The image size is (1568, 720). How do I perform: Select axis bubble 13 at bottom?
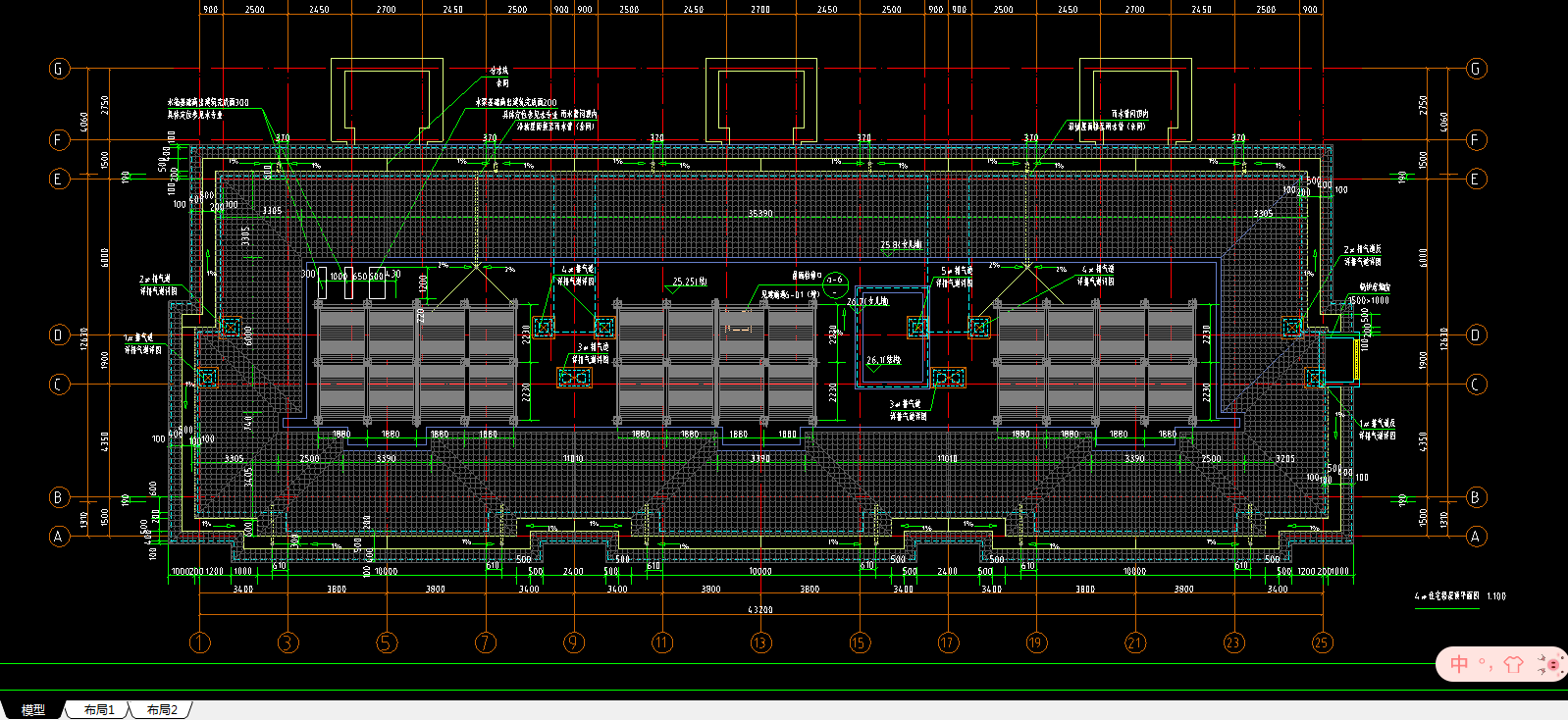[x=760, y=643]
